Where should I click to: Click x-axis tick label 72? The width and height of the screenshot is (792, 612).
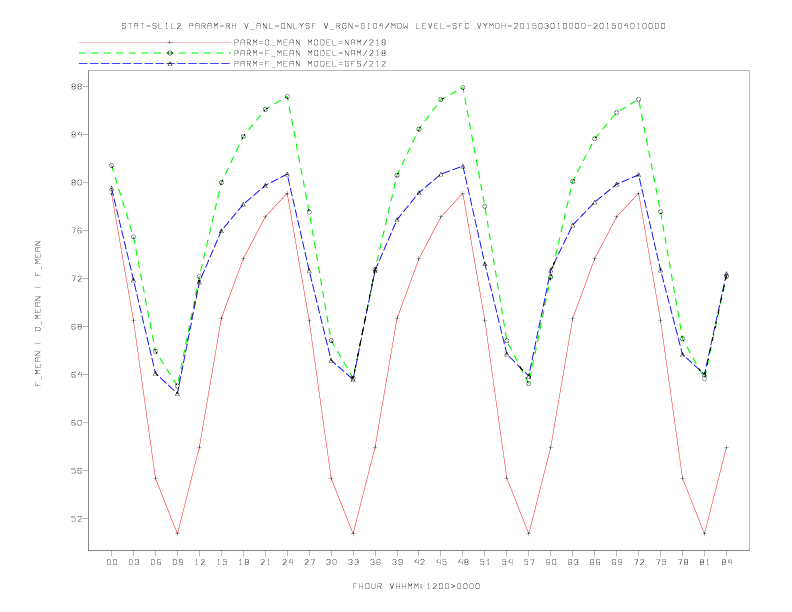pyautogui.click(x=638, y=562)
